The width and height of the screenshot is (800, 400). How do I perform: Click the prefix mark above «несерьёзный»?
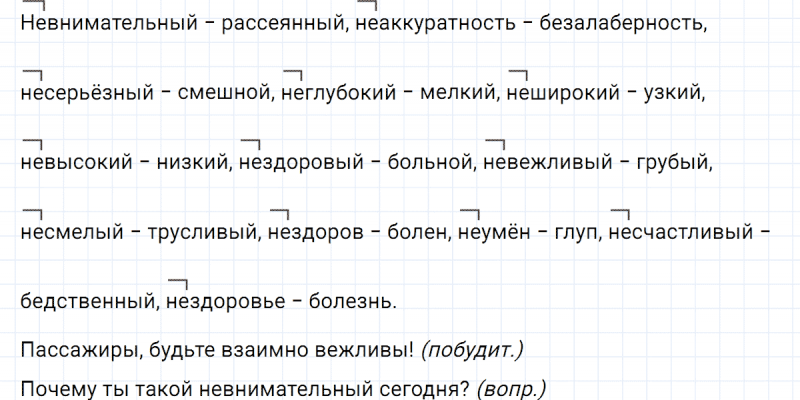pyautogui.click(x=31, y=75)
